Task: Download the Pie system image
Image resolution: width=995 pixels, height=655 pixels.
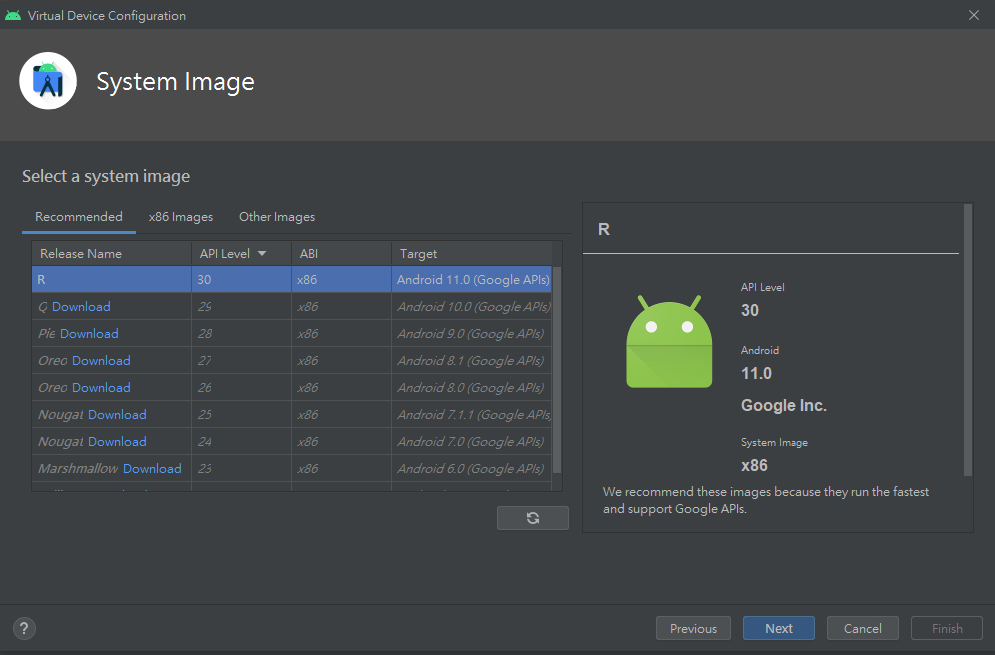Action: [x=89, y=333]
